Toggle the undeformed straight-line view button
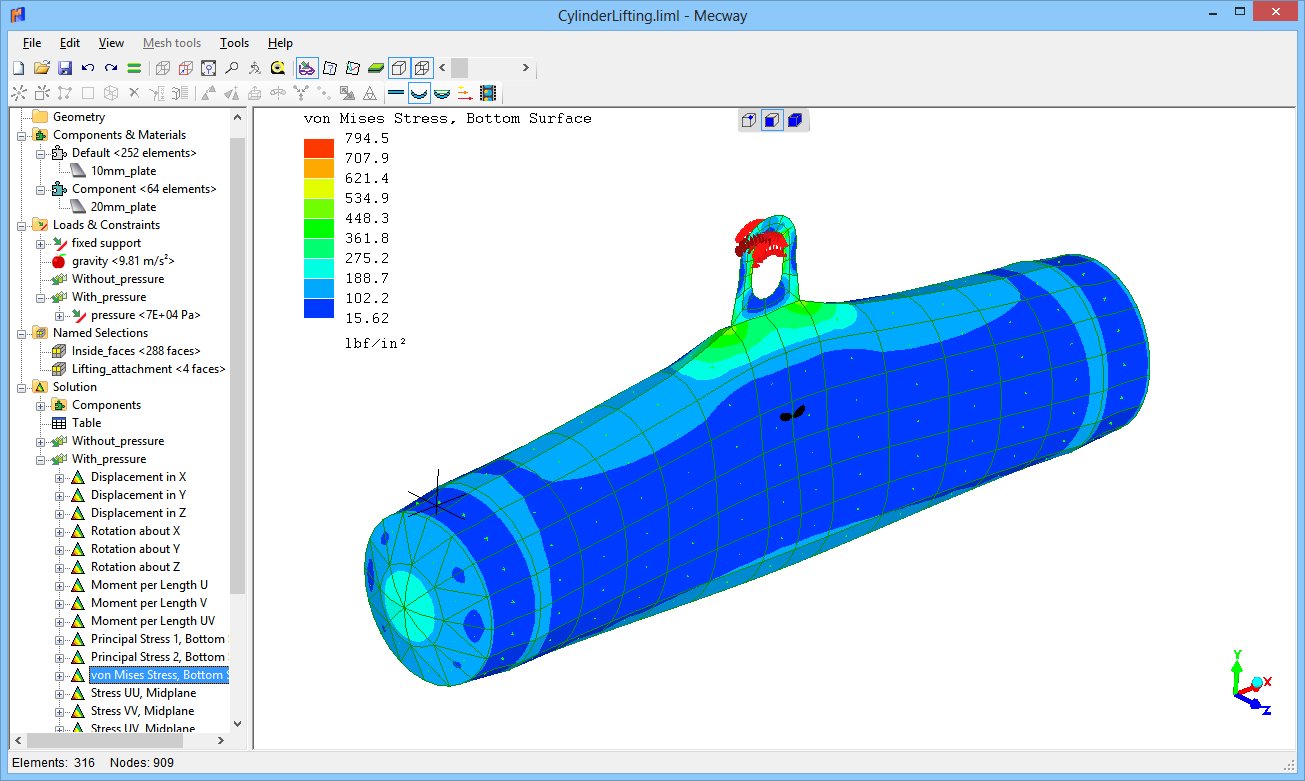The width and height of the screenshot is (1305, 781). tap(396, 93)
